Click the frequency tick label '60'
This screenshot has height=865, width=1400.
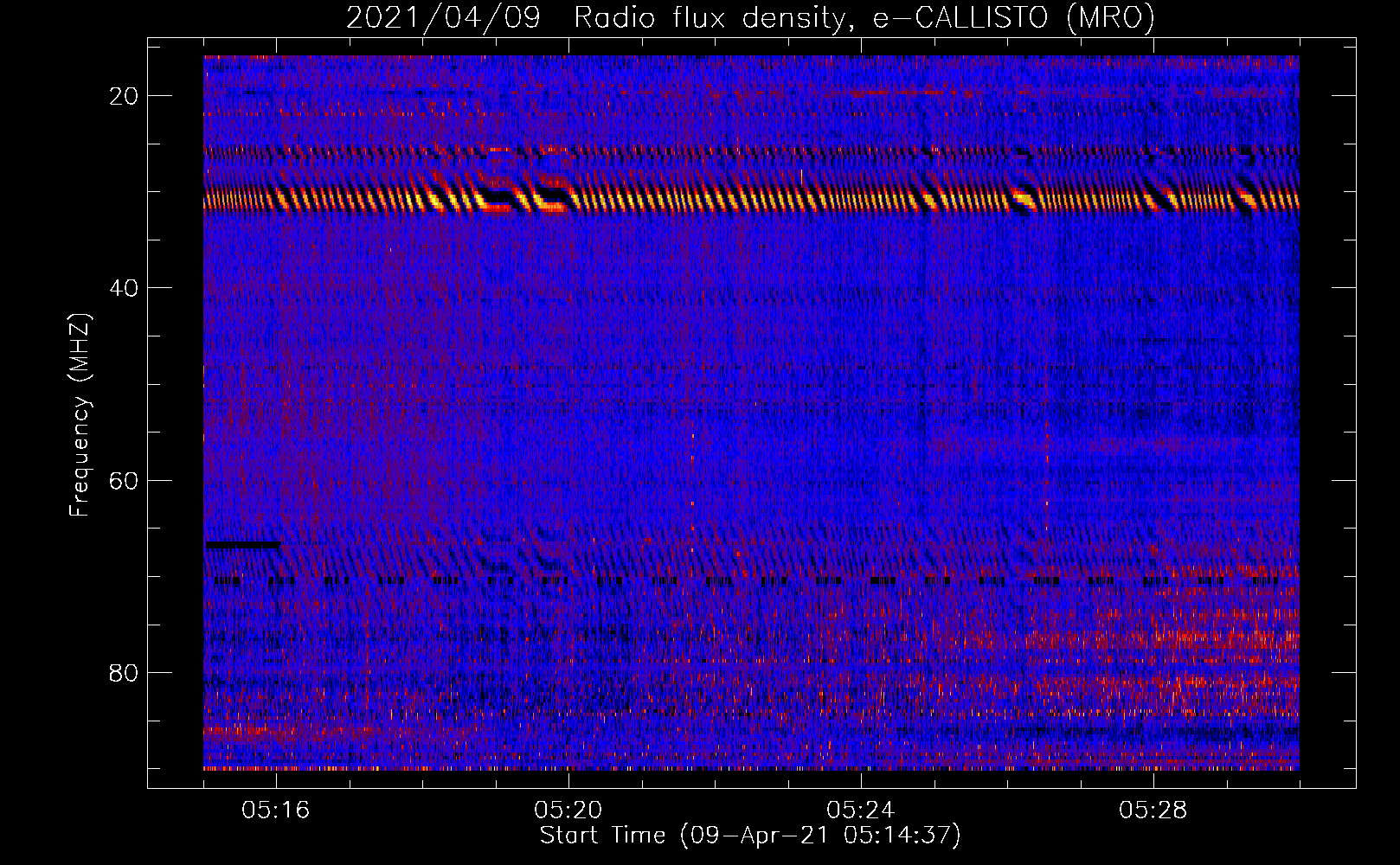coord(124,480)
